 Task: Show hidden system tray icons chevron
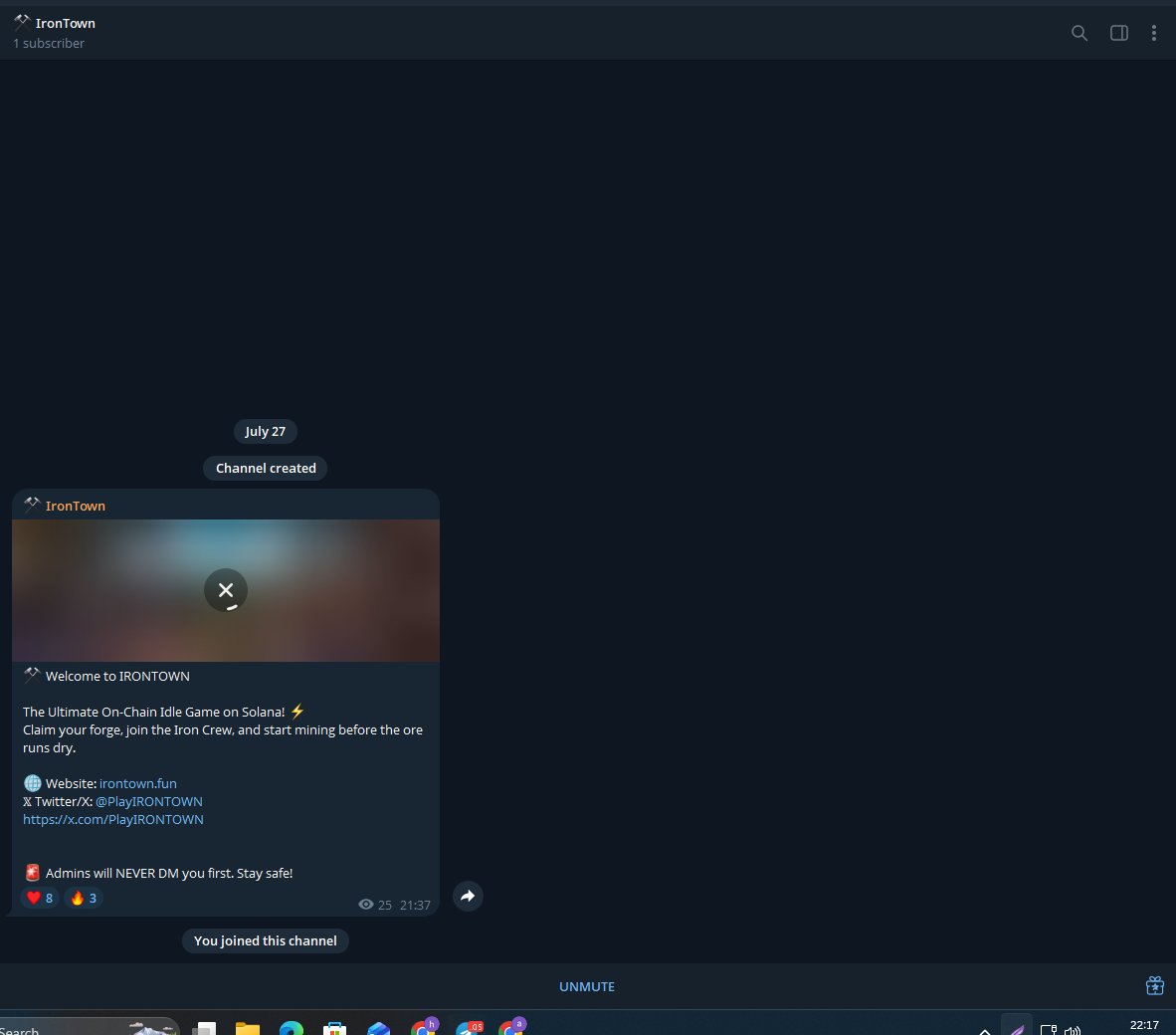point(985,1031)
